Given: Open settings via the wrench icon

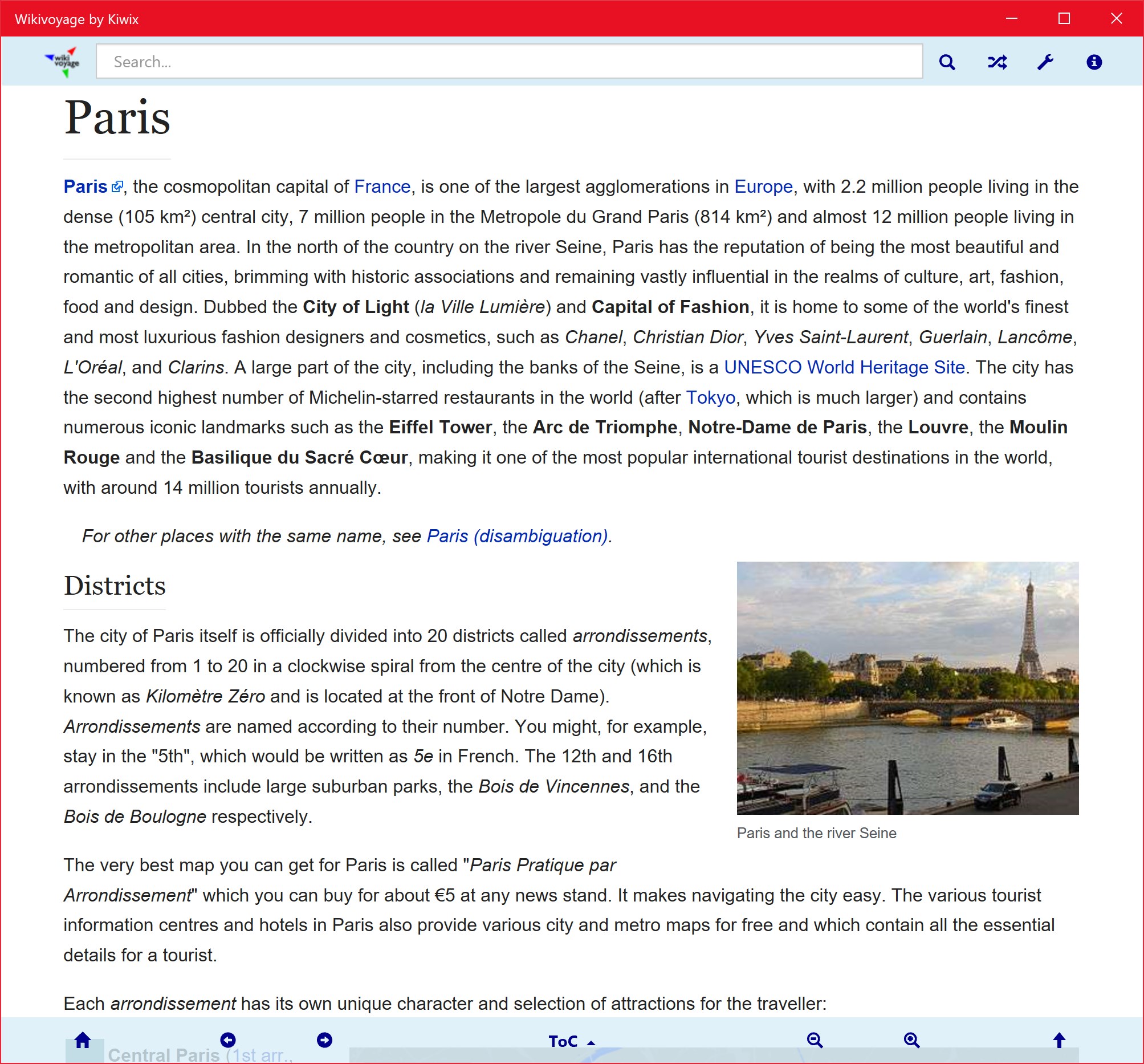Looking at the screenshot, I should click(x=1045, y=62).
